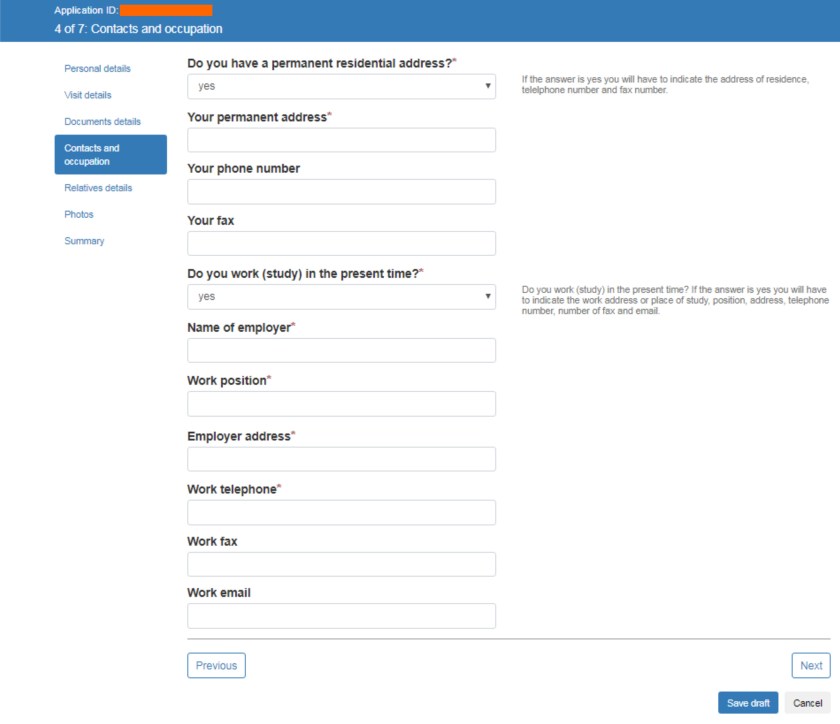The width and height of the screenshot is (840, 724).
Task: Select the Work fax field
Action: pos(341,565)
